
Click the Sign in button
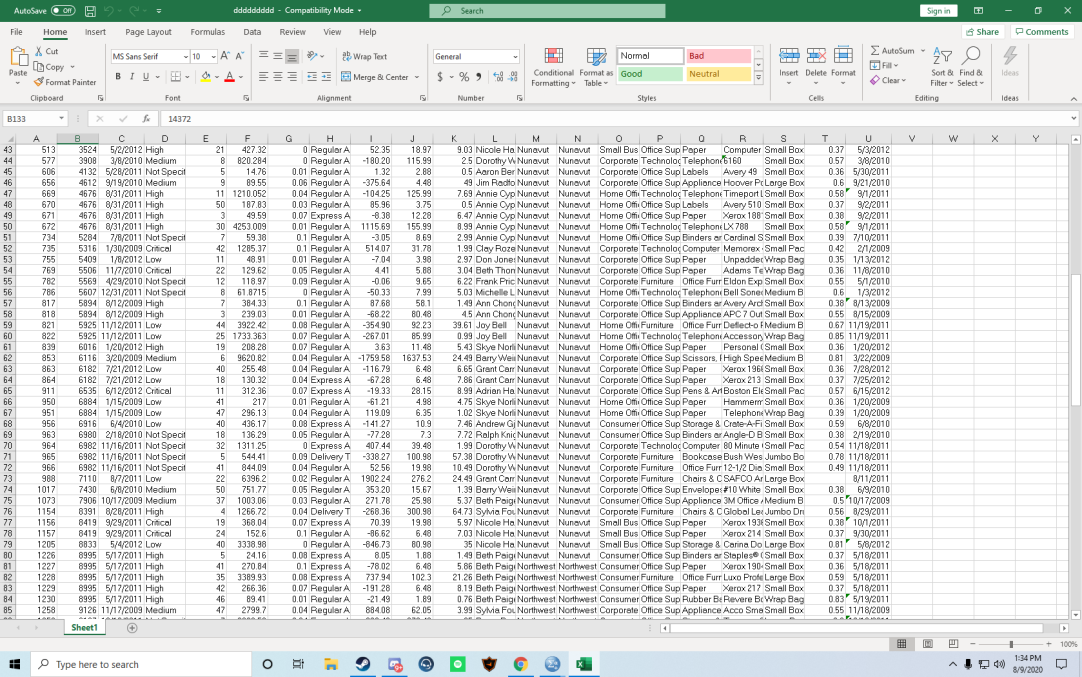point(938,10)
